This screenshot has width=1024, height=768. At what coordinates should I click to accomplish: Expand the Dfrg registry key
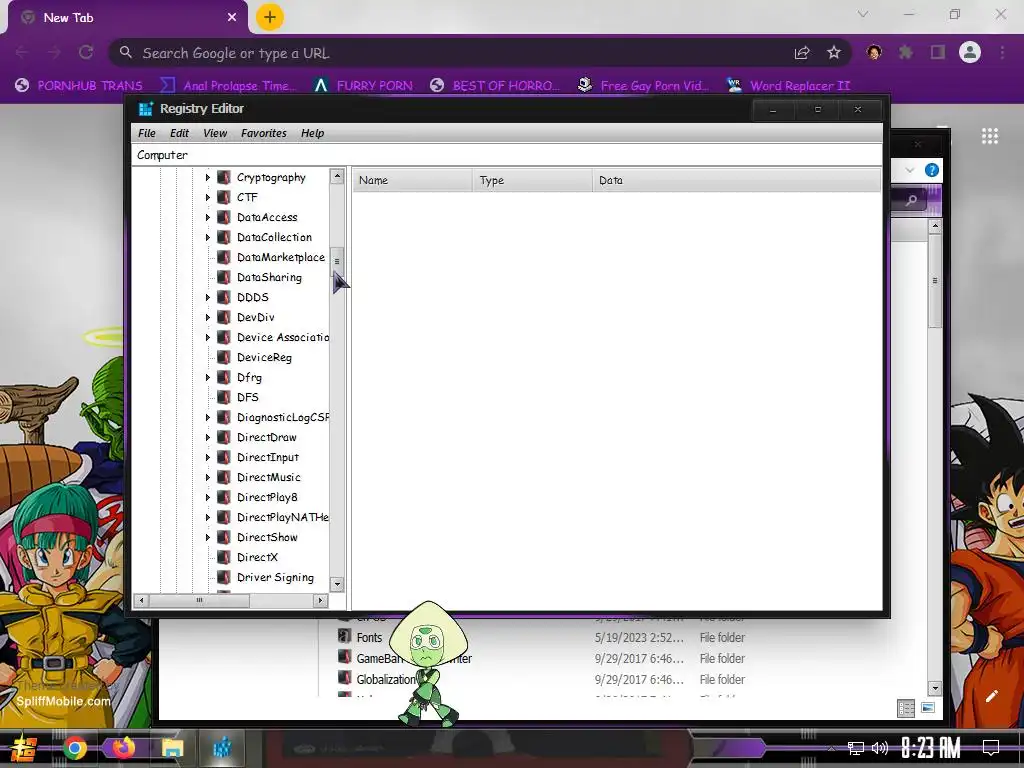[x=208, y=377]
